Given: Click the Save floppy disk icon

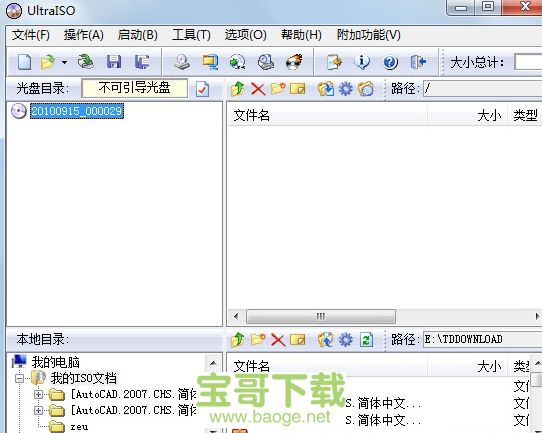Looking at the screenshot, I should click(114, 62).
